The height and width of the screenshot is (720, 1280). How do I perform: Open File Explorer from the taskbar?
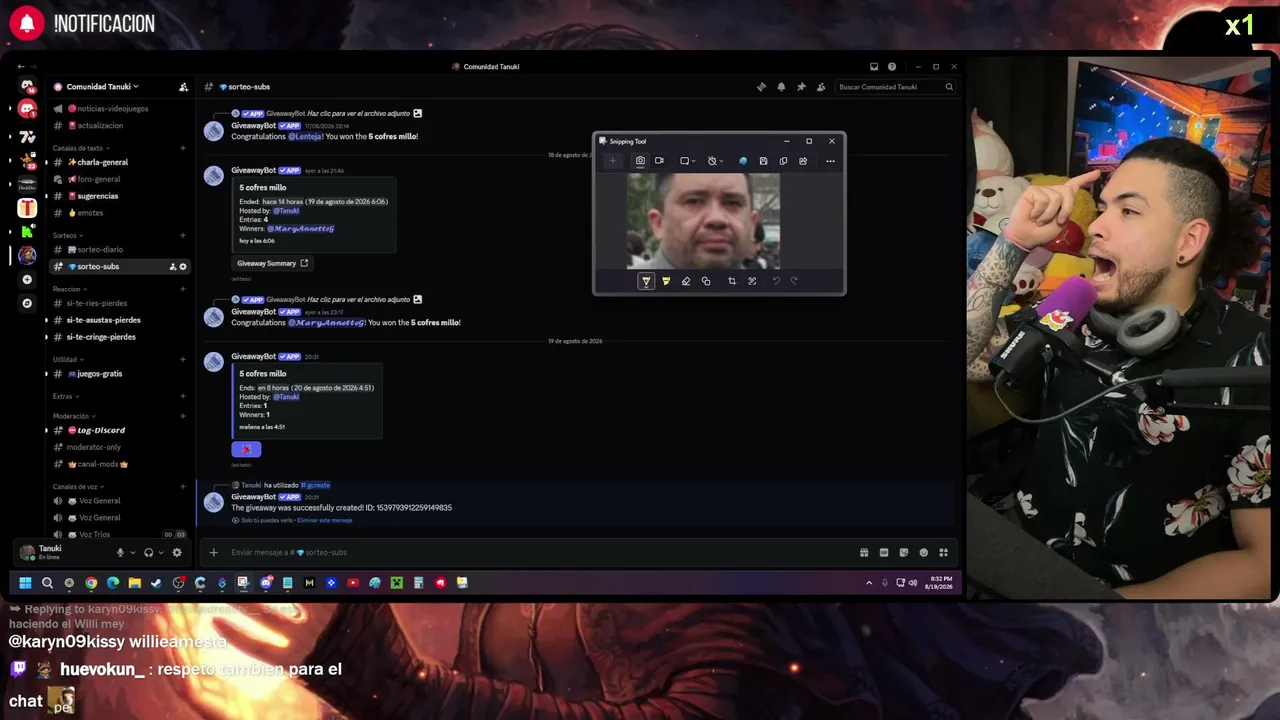tap(134, 583)
